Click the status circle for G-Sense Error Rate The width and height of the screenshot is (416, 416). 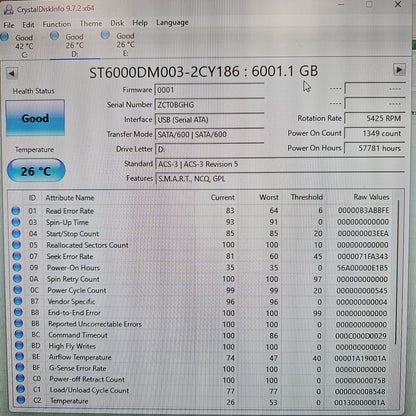pyautogui.click(x=20, y=367)
